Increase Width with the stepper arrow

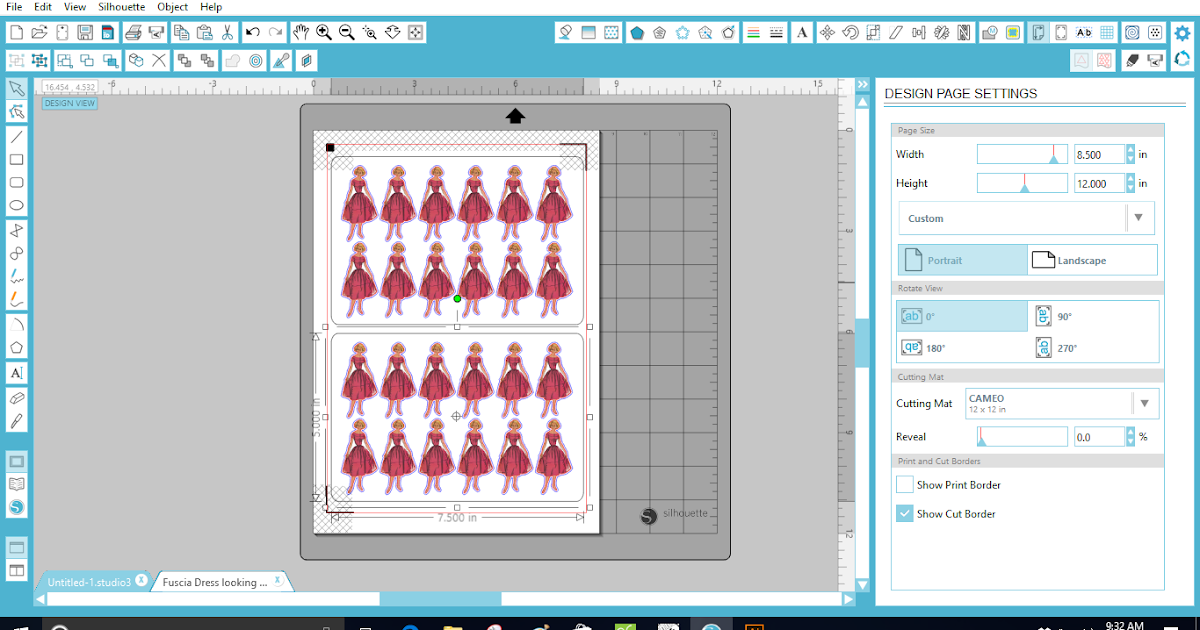[x=1131, y=150]
